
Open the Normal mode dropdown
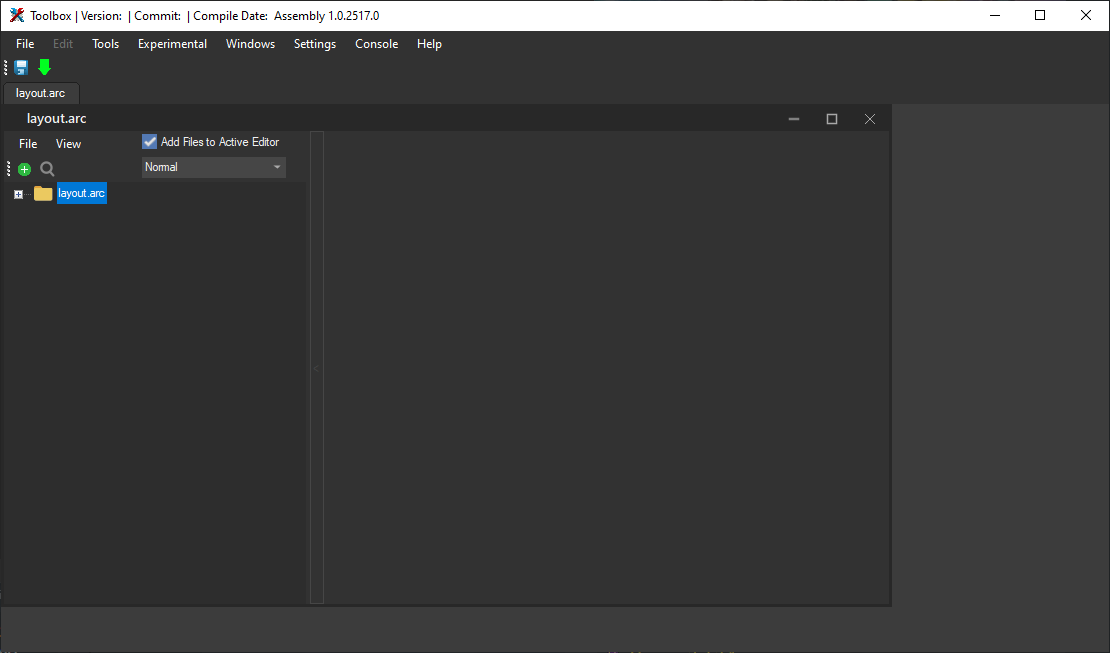pos(213,167)
